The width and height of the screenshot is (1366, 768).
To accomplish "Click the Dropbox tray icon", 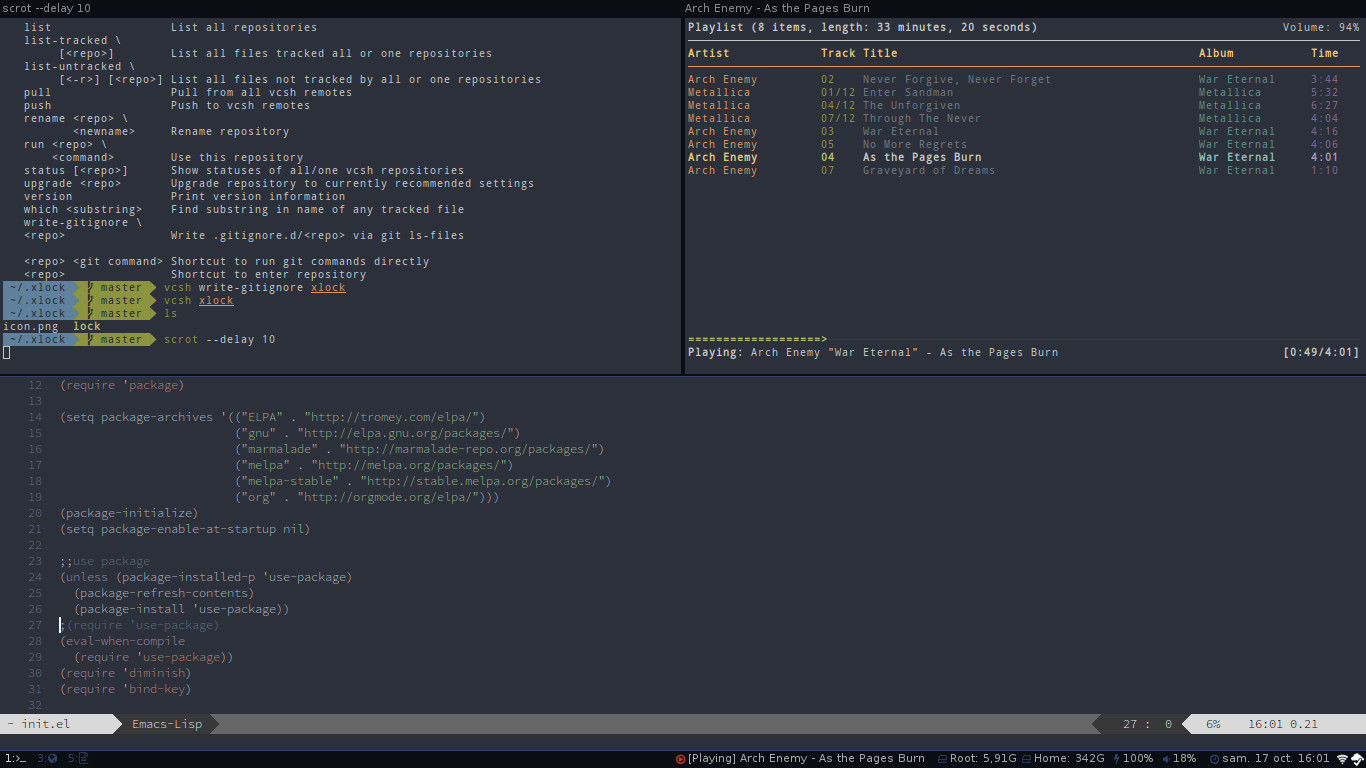I will click(1357, 759).
